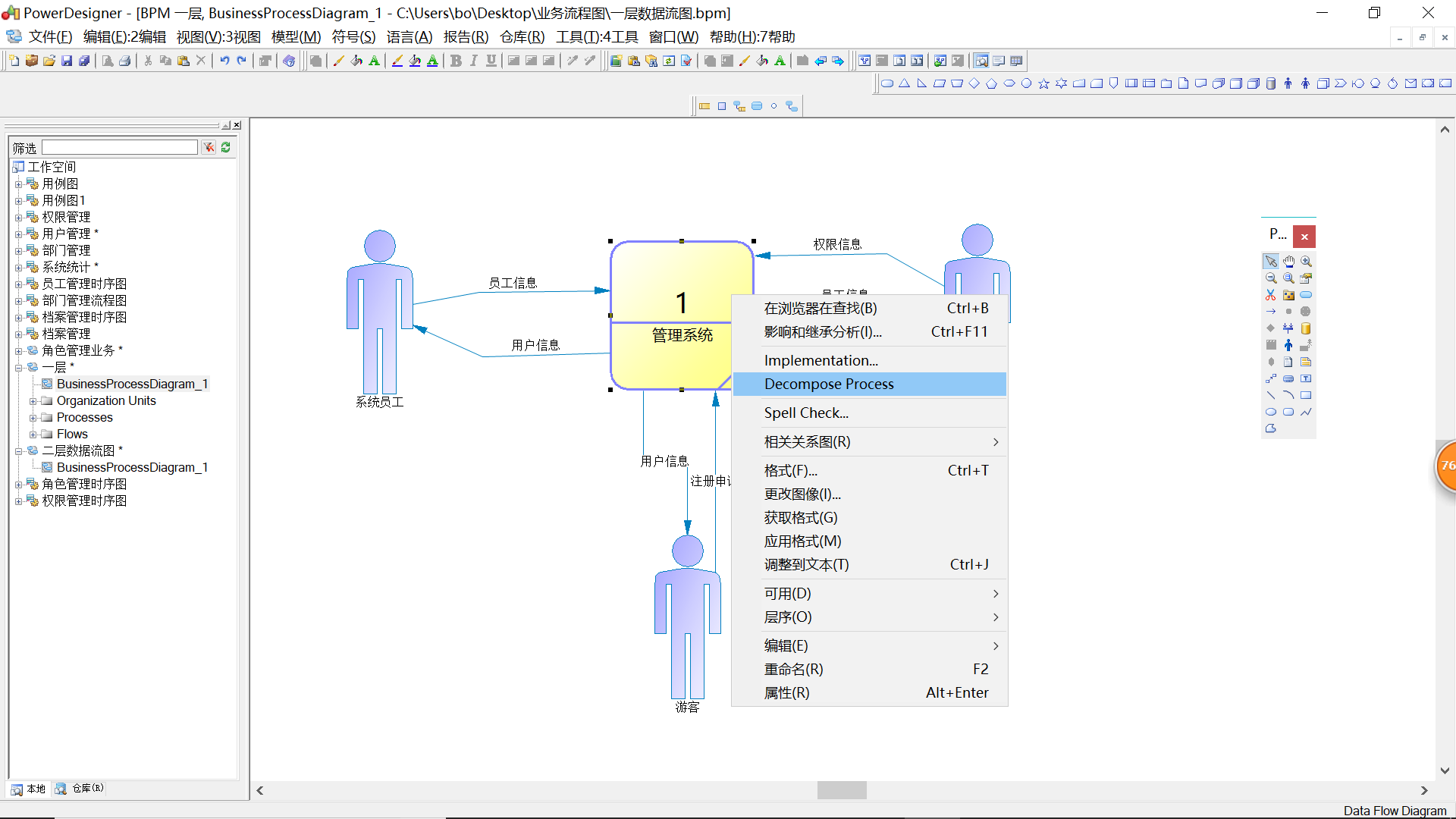The width and height of the screenshot is (1456, 819).
Task: Select Decompose Process from the context menu
Action: [829, 384]
